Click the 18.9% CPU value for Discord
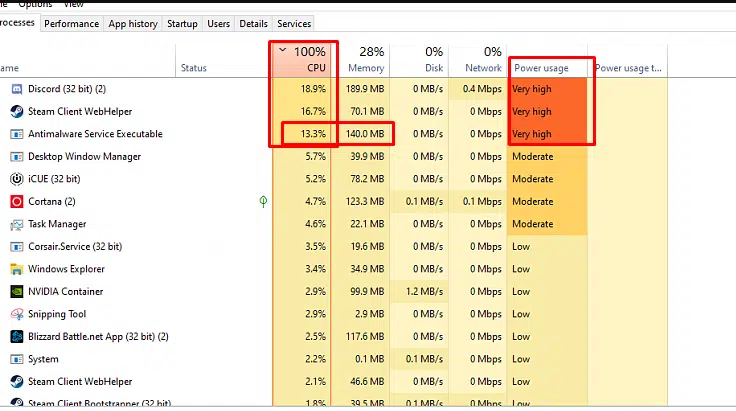Image resolution: width=736 pixels, height=411 pixels. click(x=313, y=89)
